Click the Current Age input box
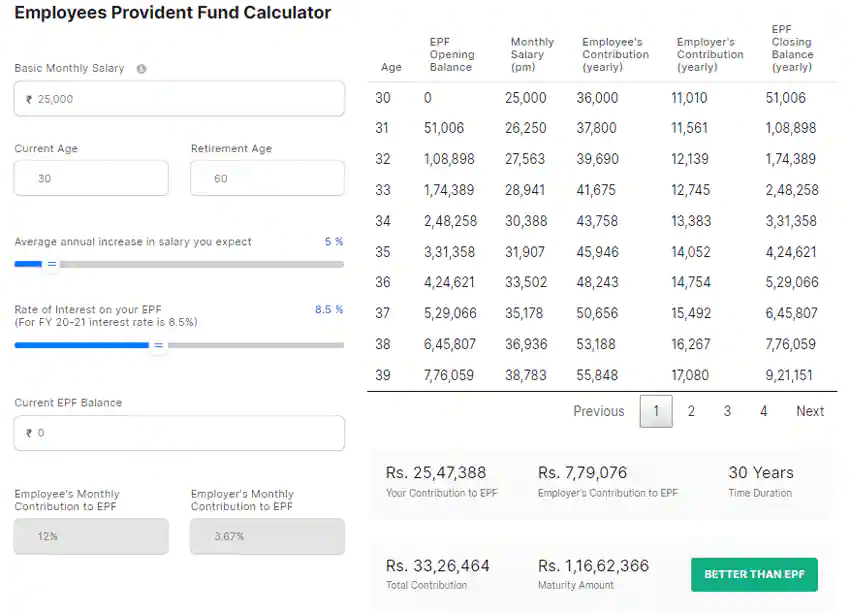850x613 pixels. pos(91,179)
